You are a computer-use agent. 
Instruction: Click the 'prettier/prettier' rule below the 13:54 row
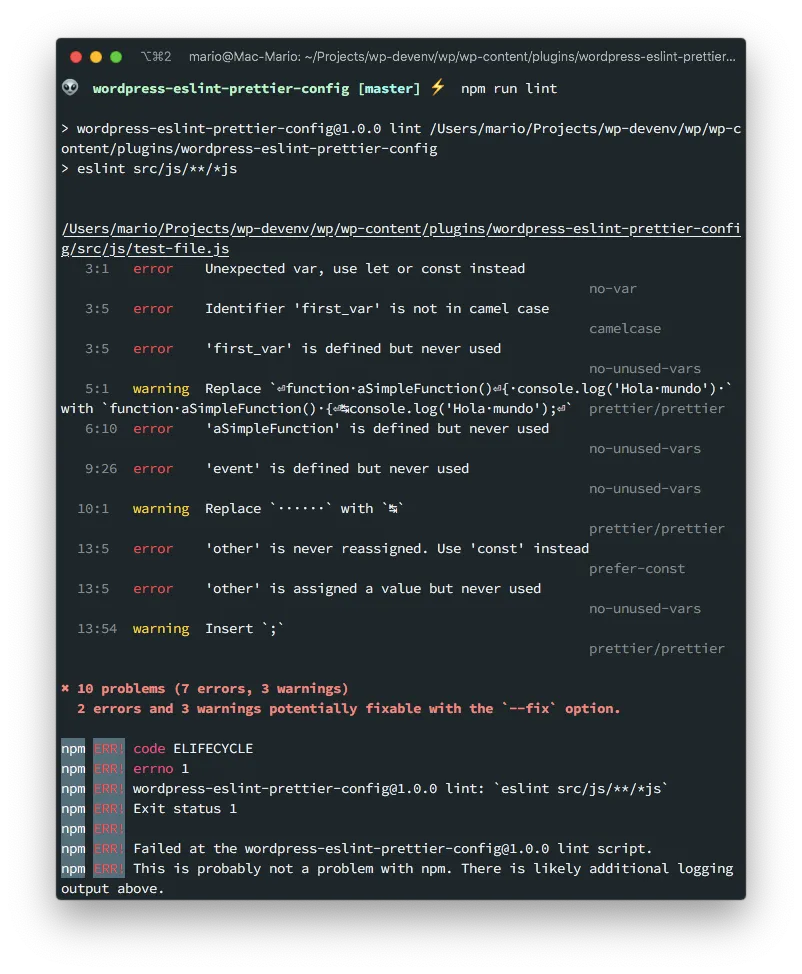(657, 649)
